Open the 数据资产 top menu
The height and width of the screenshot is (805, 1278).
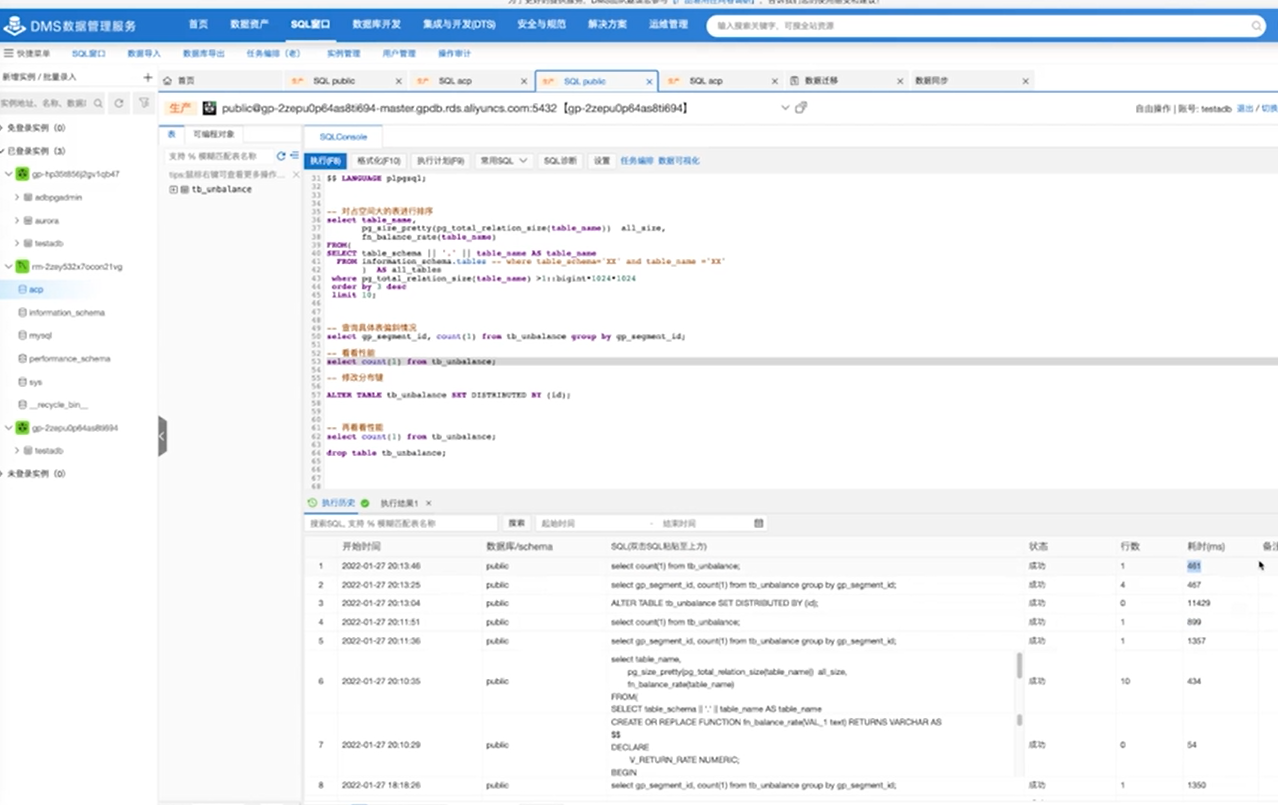point(249,24)
